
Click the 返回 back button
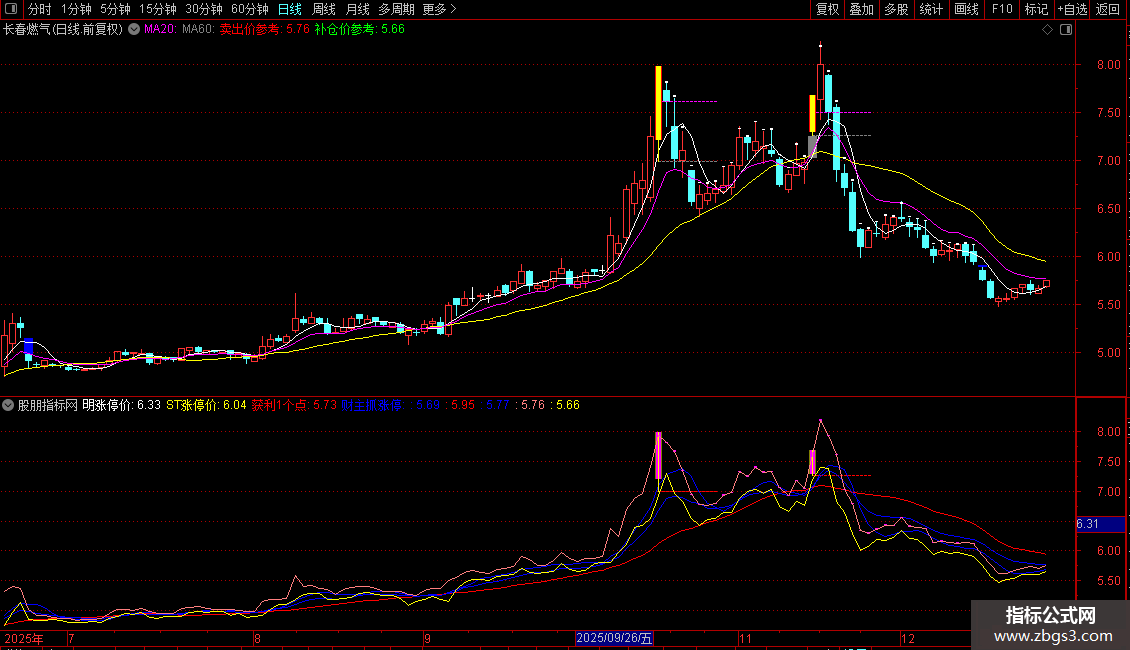point(1108,9)
